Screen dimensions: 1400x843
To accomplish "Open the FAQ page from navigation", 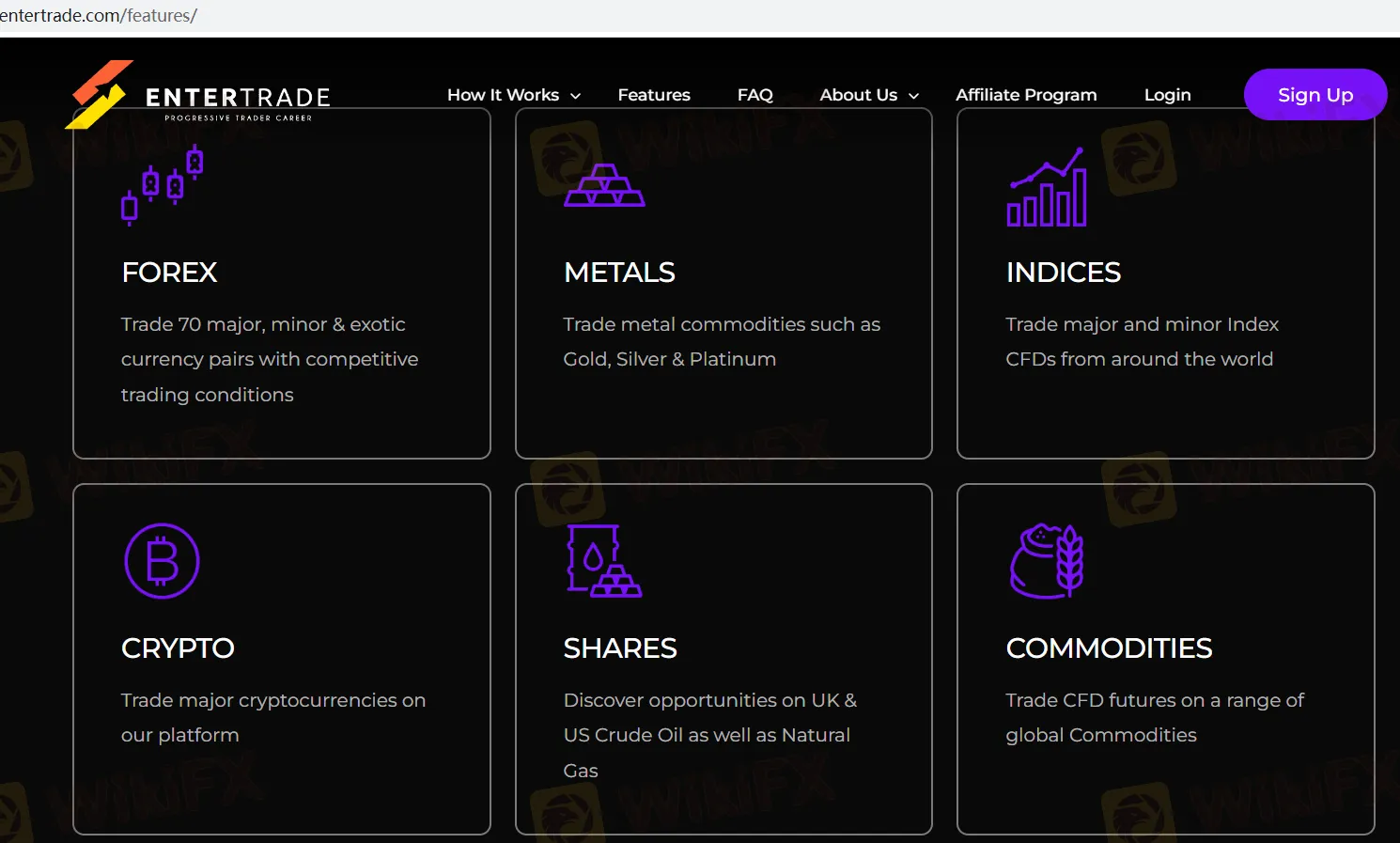I will pyautogui.click(x=754, y=94).
